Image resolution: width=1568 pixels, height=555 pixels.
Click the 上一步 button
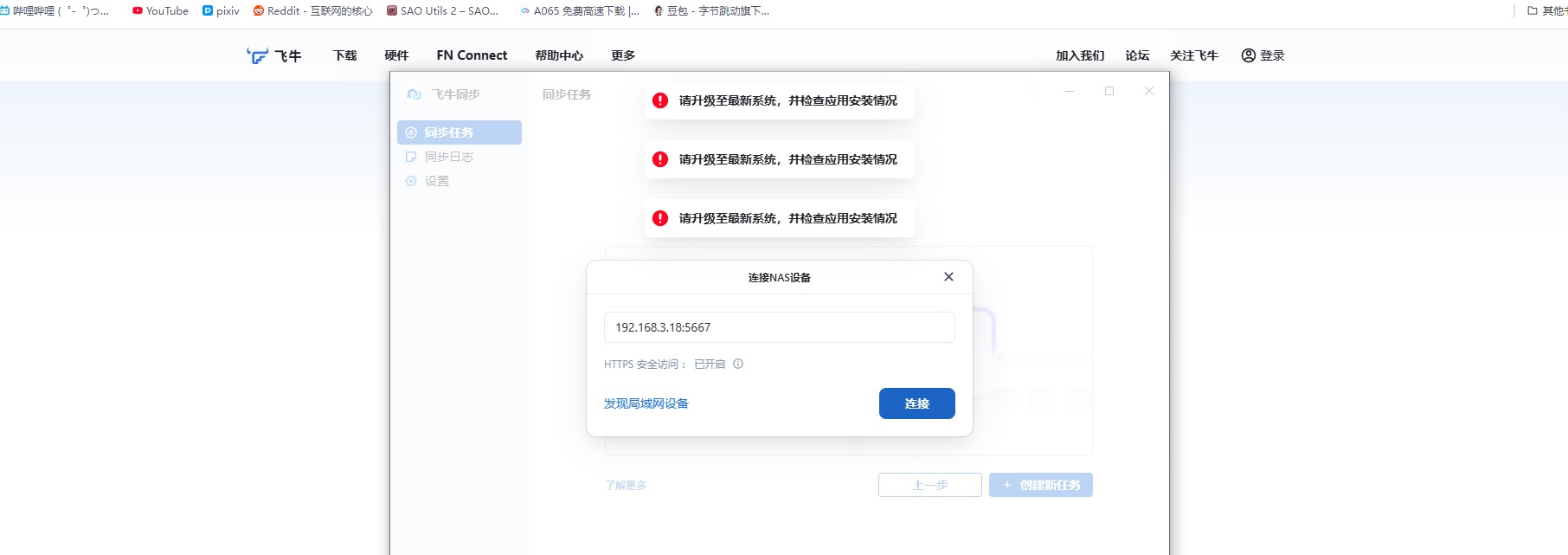pyautogui.click(x=930, y=485)
